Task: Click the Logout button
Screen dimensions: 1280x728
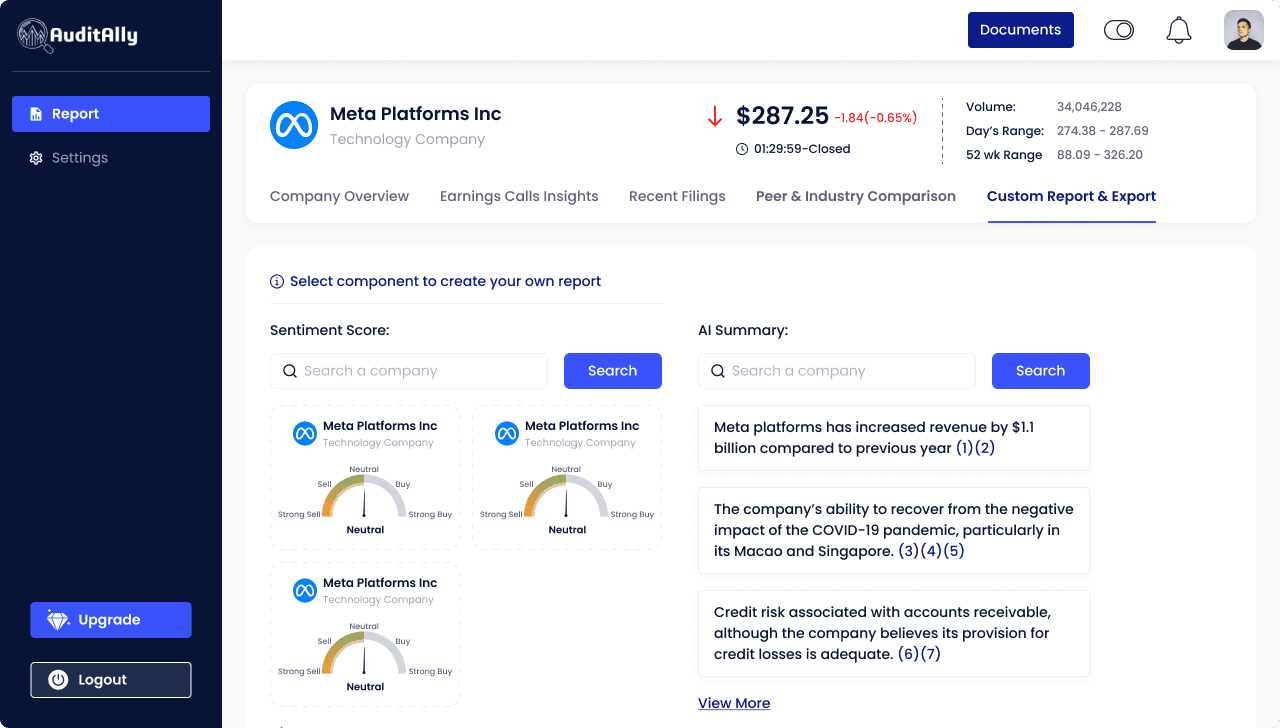Action: coord(111,680)
